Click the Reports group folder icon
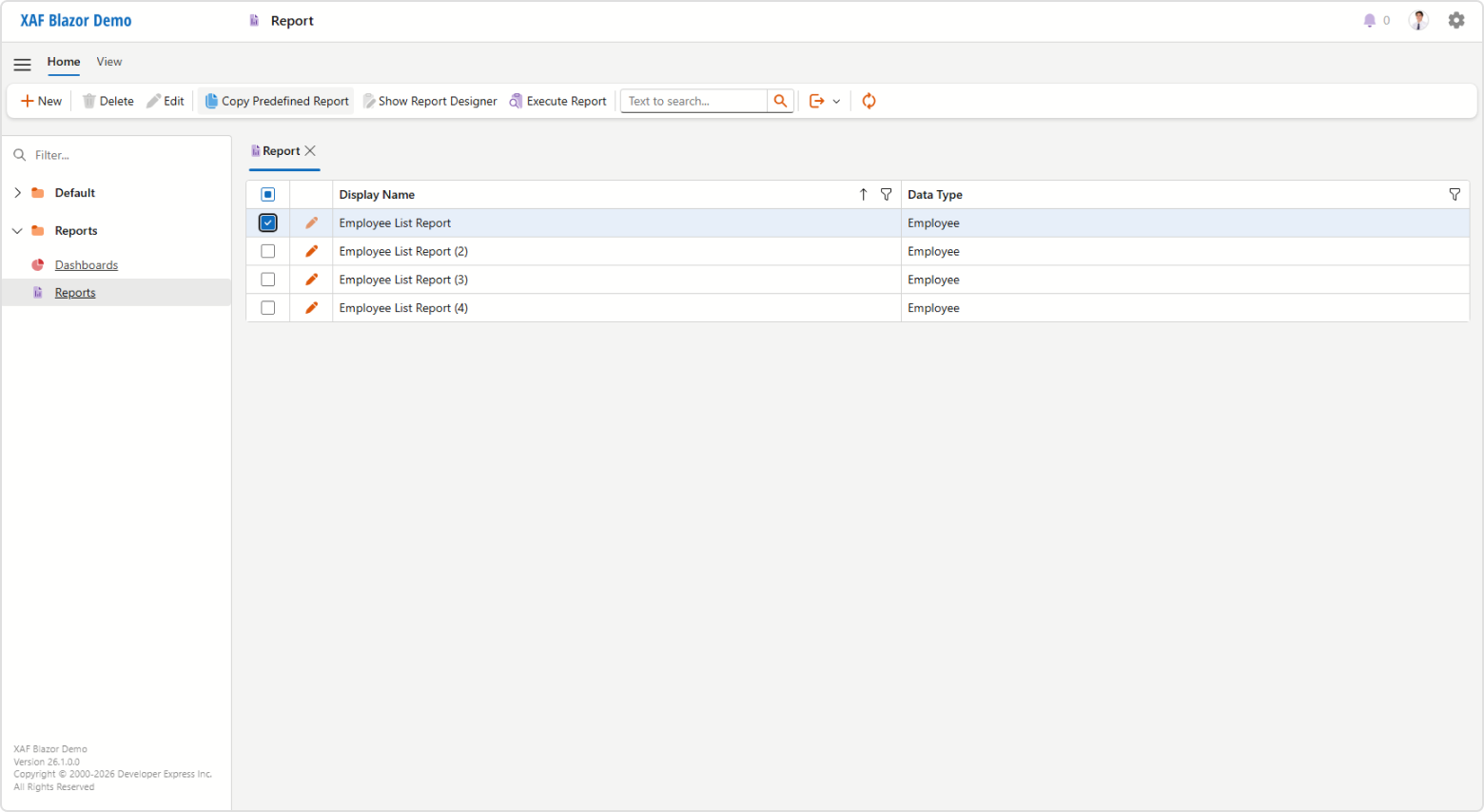The width and height of the screenshot is (1484, 812). [x=38, y=231]
